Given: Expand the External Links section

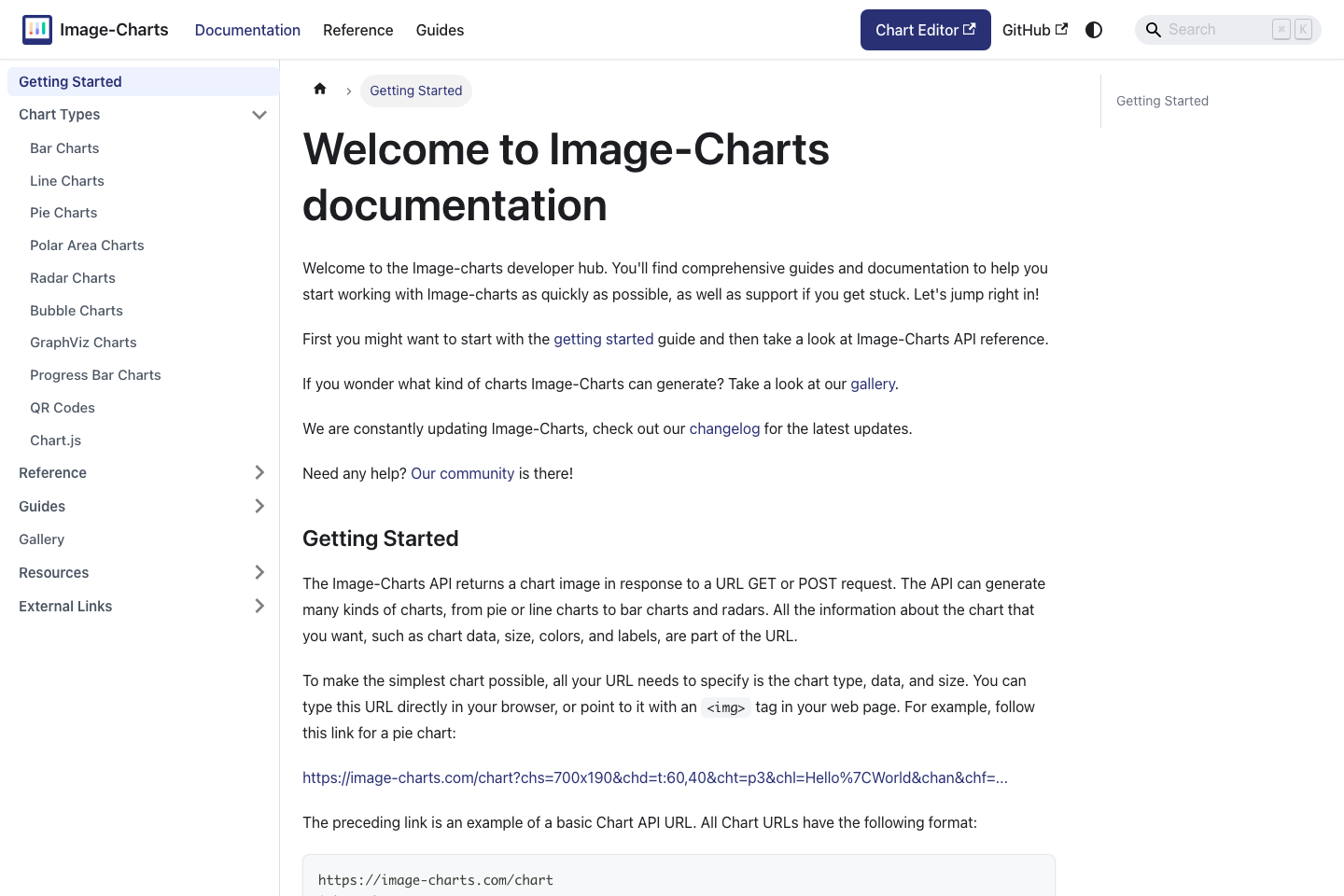Looking at the screenshot, I should 259,606.
